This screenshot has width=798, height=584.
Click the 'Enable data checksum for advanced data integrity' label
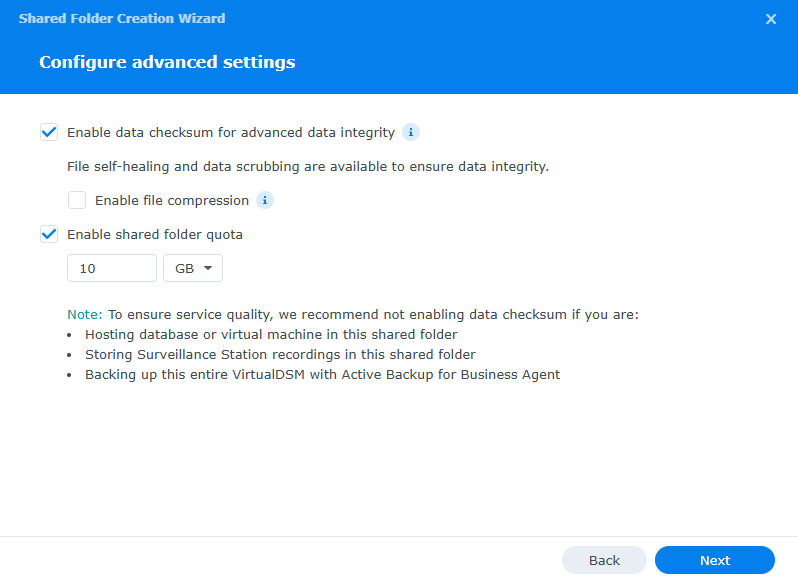coord(231,132)
